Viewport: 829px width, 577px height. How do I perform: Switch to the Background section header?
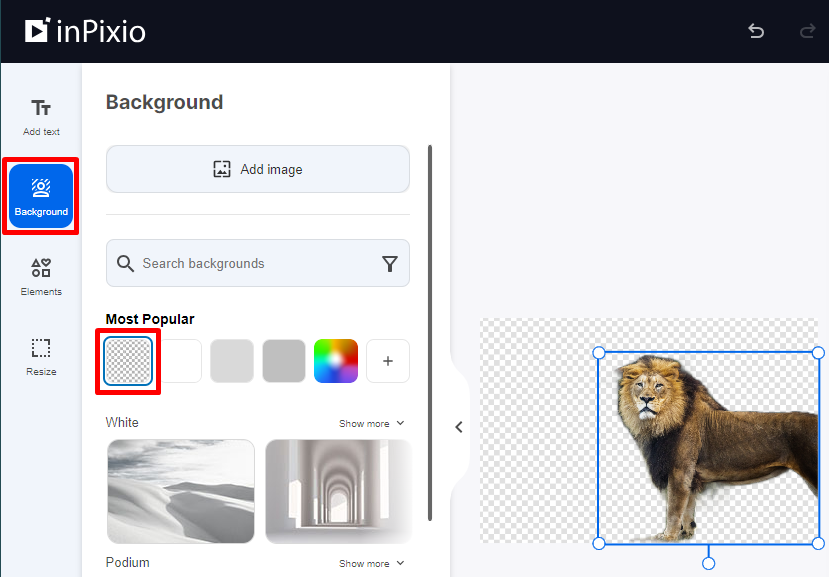[x=164, y=102]
